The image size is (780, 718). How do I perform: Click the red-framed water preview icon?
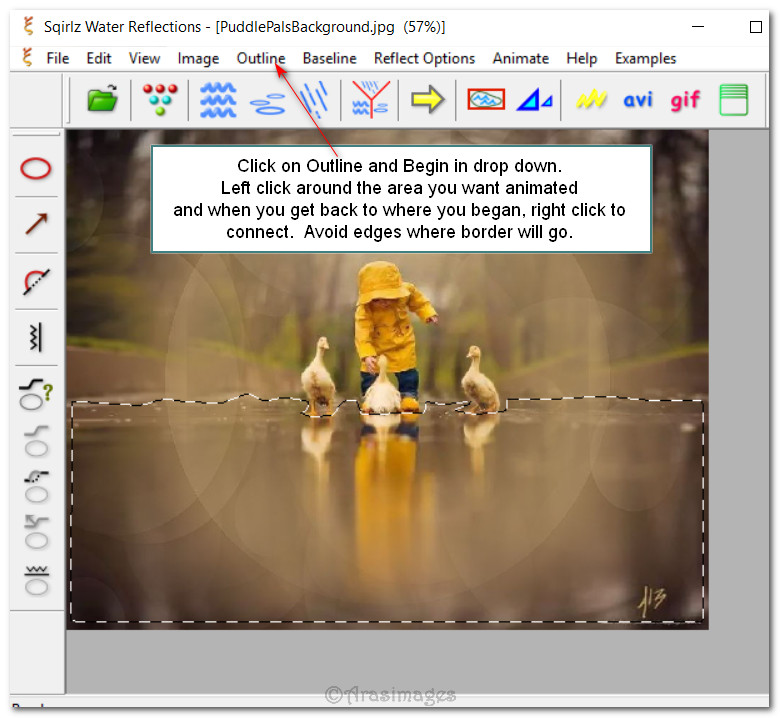[x=486, y=99]
